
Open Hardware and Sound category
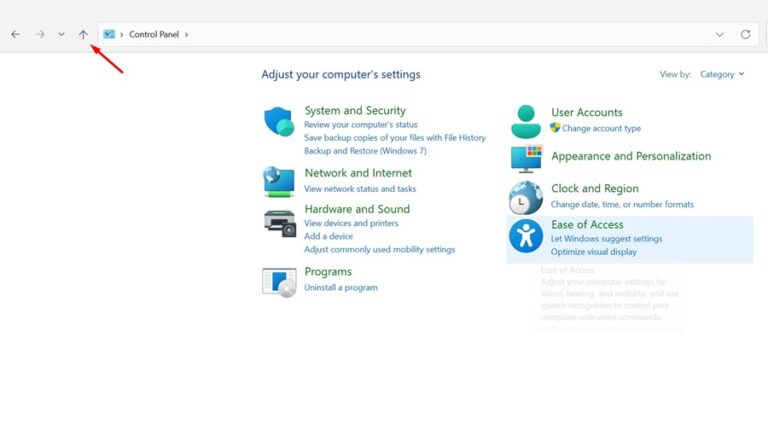(x=357, y=210)
